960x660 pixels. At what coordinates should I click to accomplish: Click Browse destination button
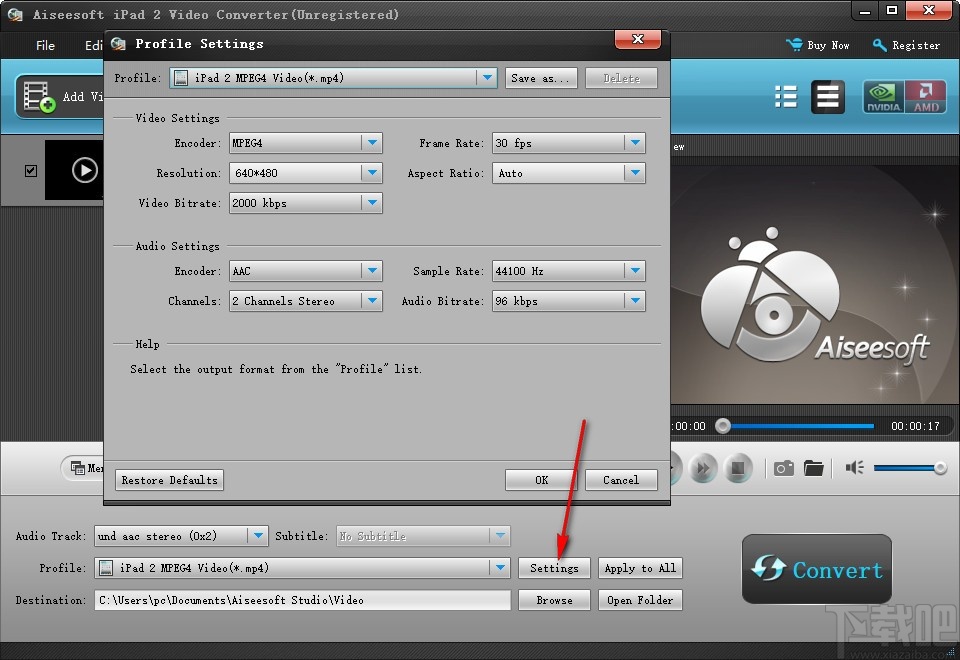coord(554,600)
